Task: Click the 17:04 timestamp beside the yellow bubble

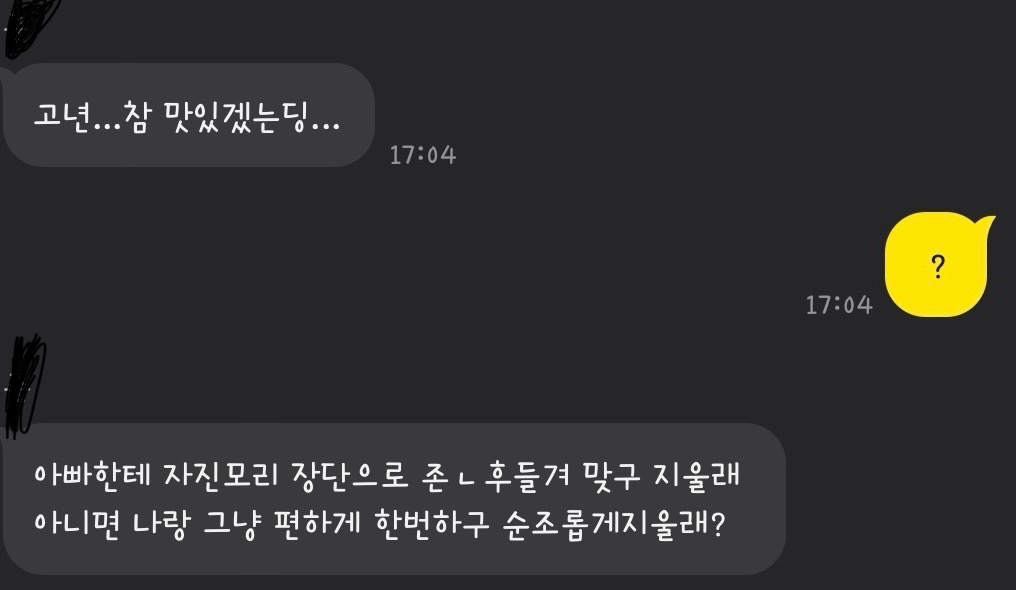Action: [x=838, y=304]
